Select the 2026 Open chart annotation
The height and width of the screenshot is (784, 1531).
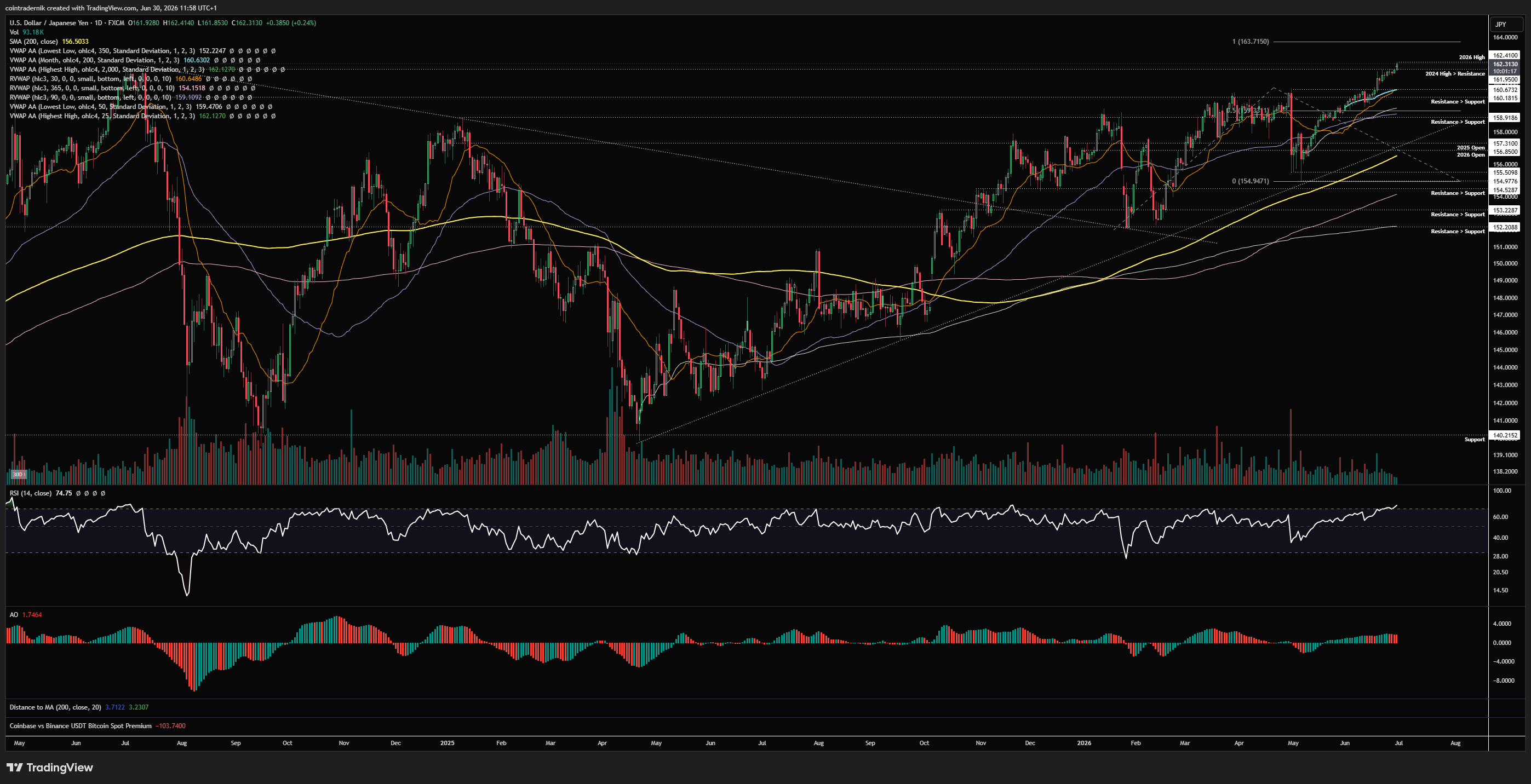(x=1470, y=155)
